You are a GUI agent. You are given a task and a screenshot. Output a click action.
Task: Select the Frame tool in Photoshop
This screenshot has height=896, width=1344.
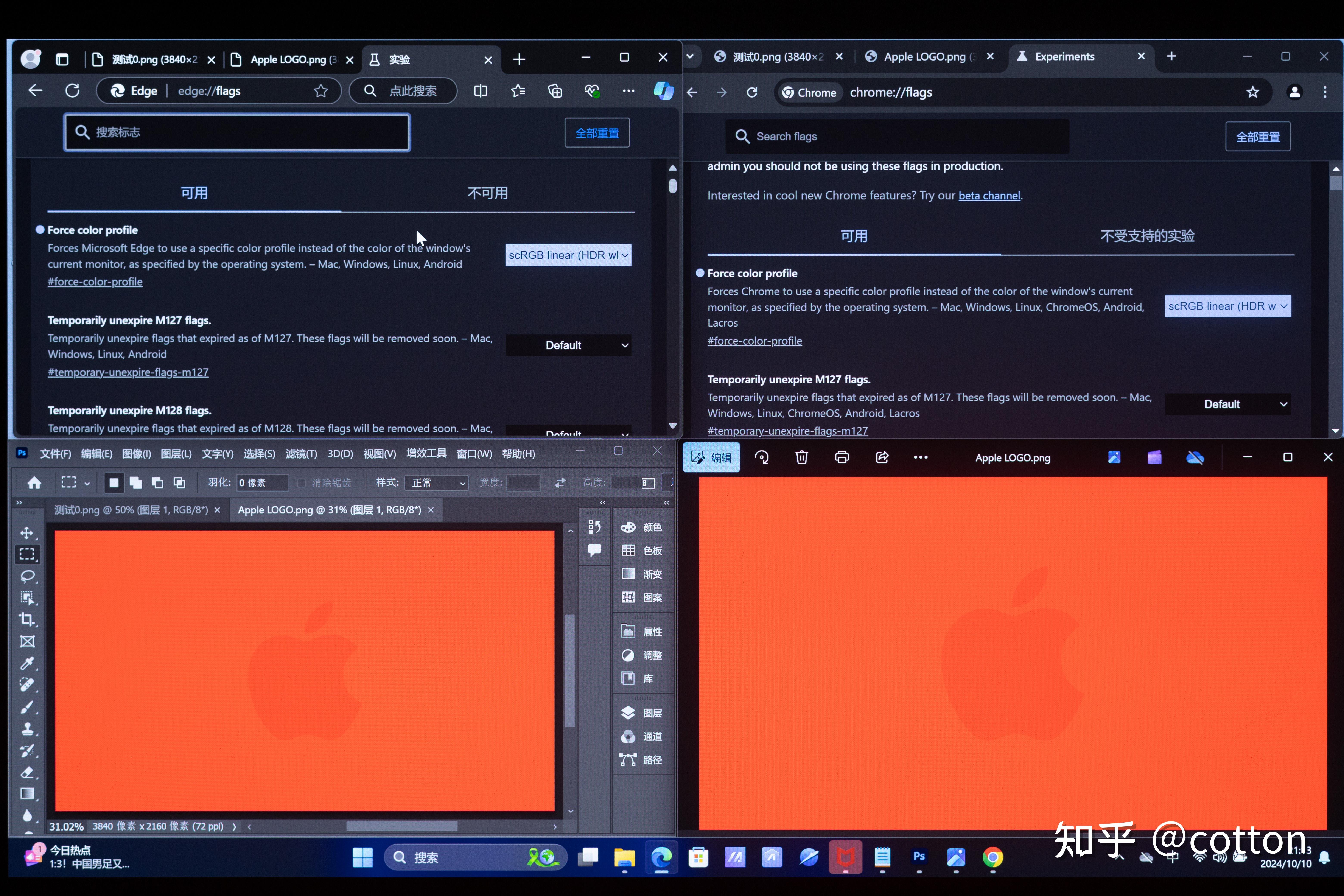27,641
